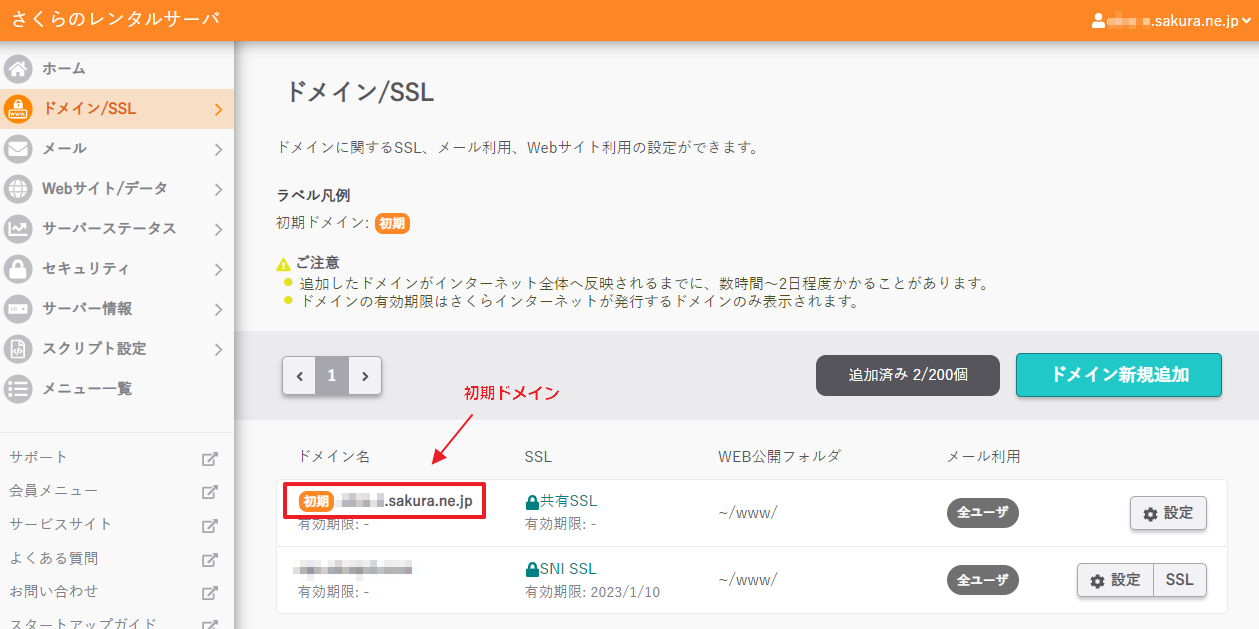
Task: Click the mail envelope icon
Action: [x=18, y=149]
